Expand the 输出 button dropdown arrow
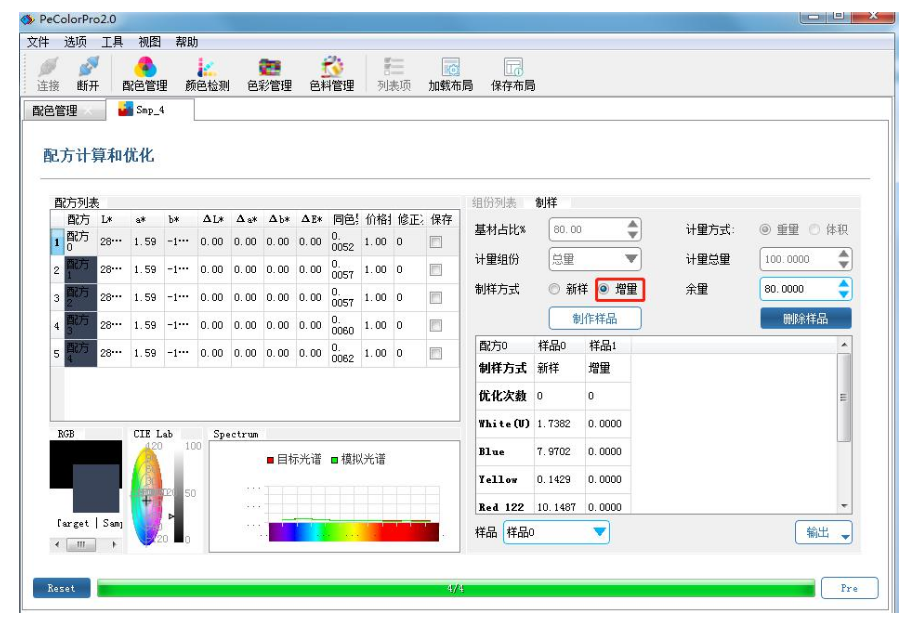This screenshot has height=628, width=917. tap(846, 536)
